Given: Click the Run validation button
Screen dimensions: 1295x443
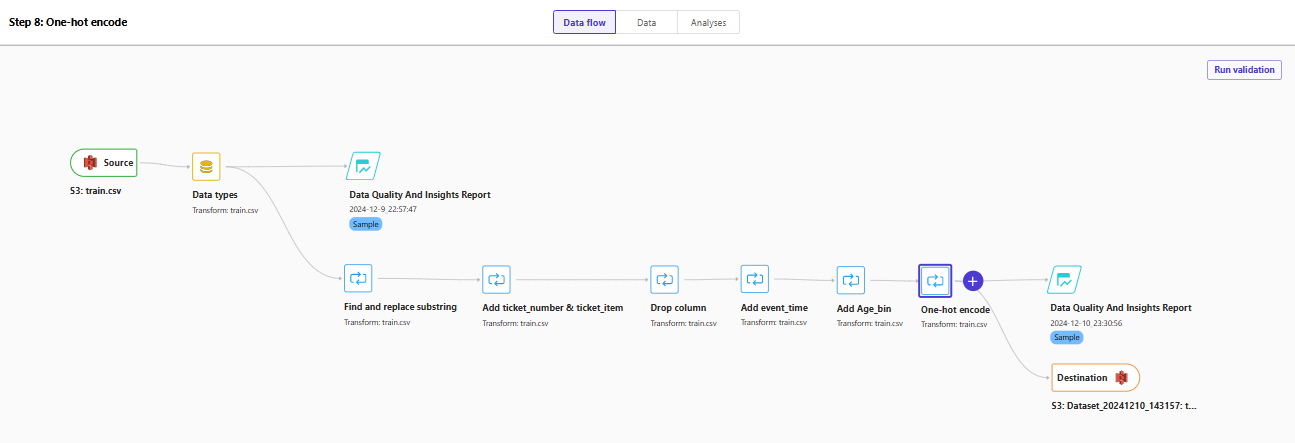Looking at the screenshot, I should point(1244,70).
